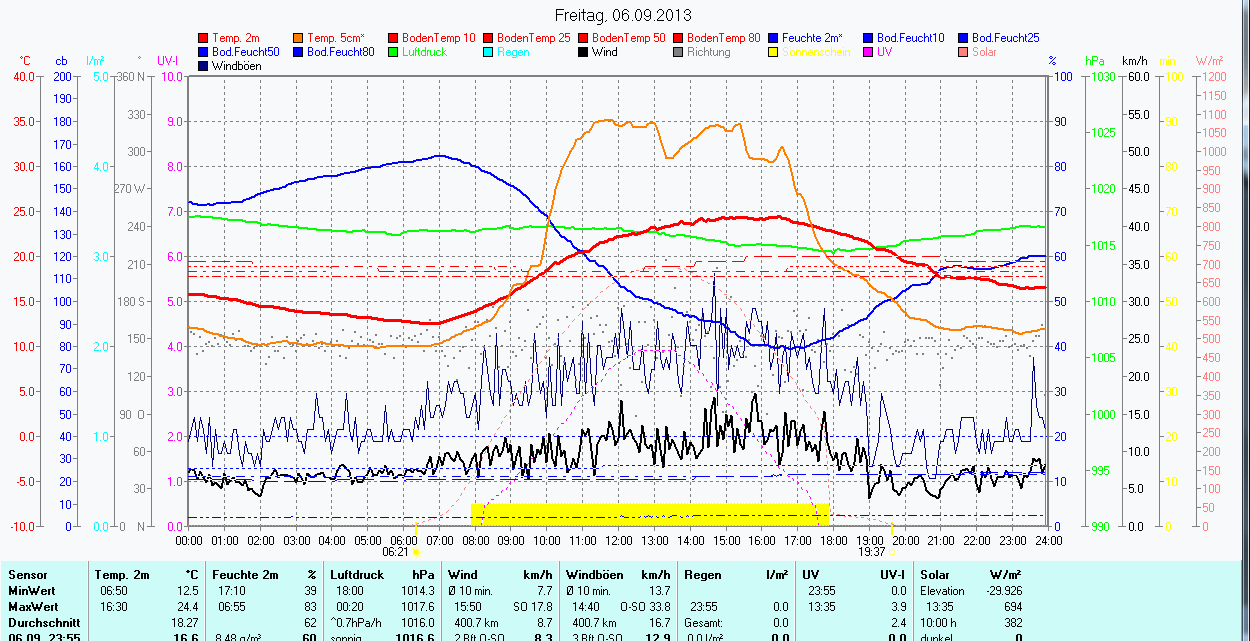
Task: Click the sunrise marker at 06:21
Action: [416, 551]
